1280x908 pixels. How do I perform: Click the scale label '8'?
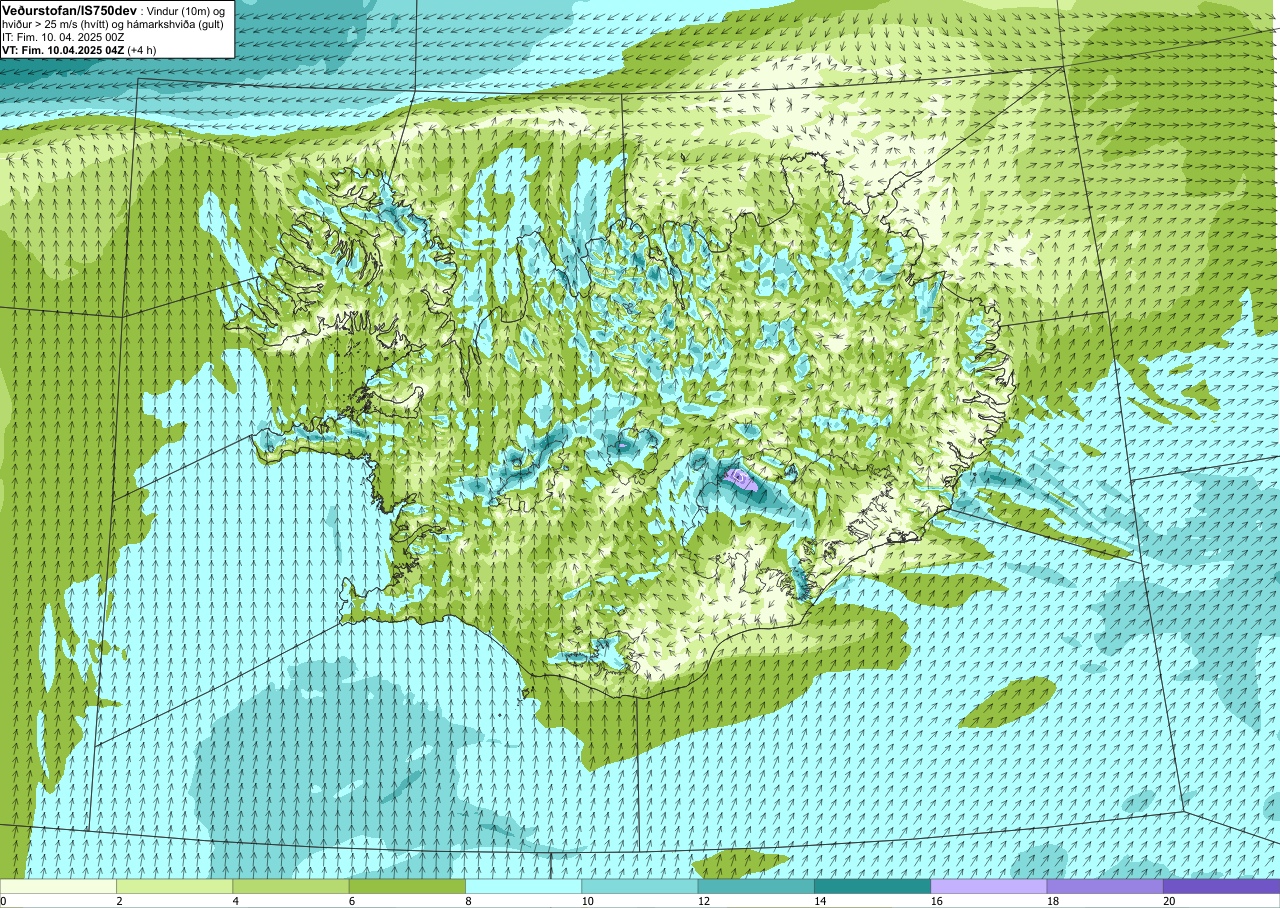468,901
